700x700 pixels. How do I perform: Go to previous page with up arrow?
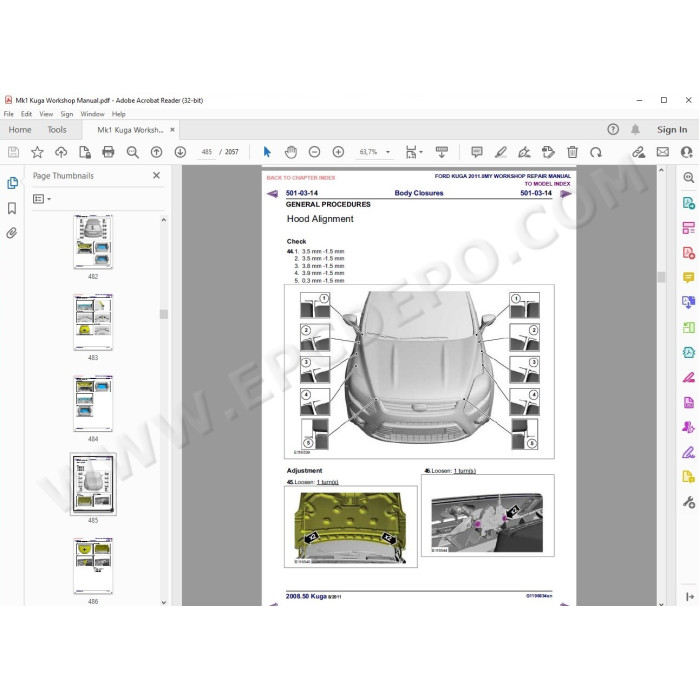tap(156, 152)
